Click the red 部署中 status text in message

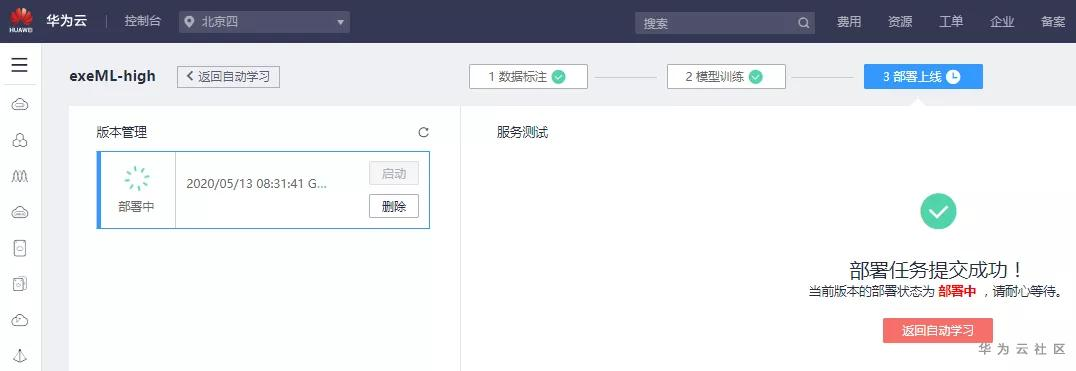tap(957, 291)
